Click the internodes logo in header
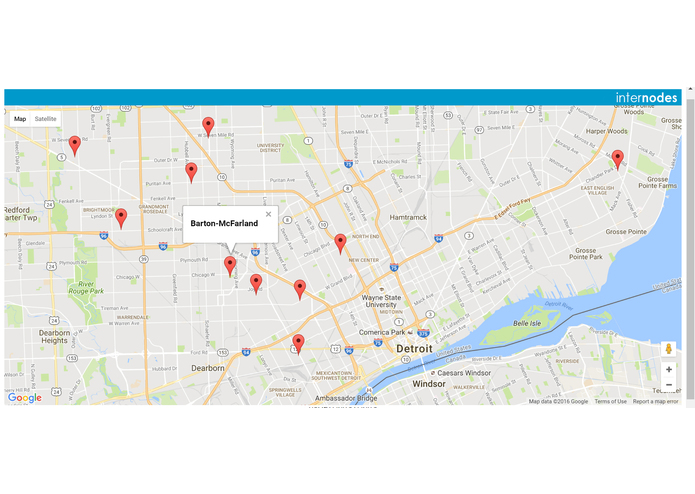Screen dimensions: 695x494 (646, 97)
